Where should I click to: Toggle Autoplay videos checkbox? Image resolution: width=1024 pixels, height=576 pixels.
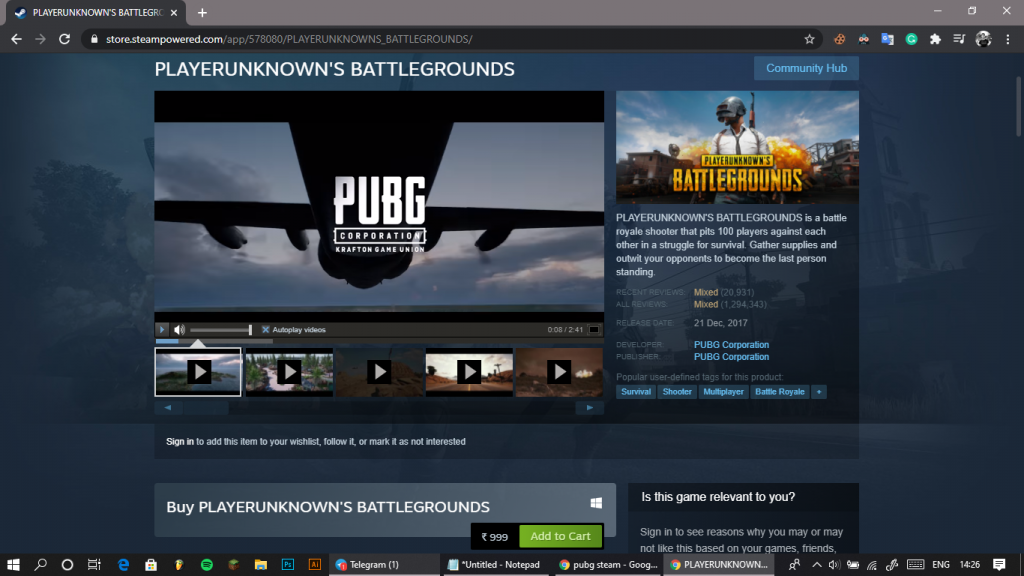(x=265, y=330)
